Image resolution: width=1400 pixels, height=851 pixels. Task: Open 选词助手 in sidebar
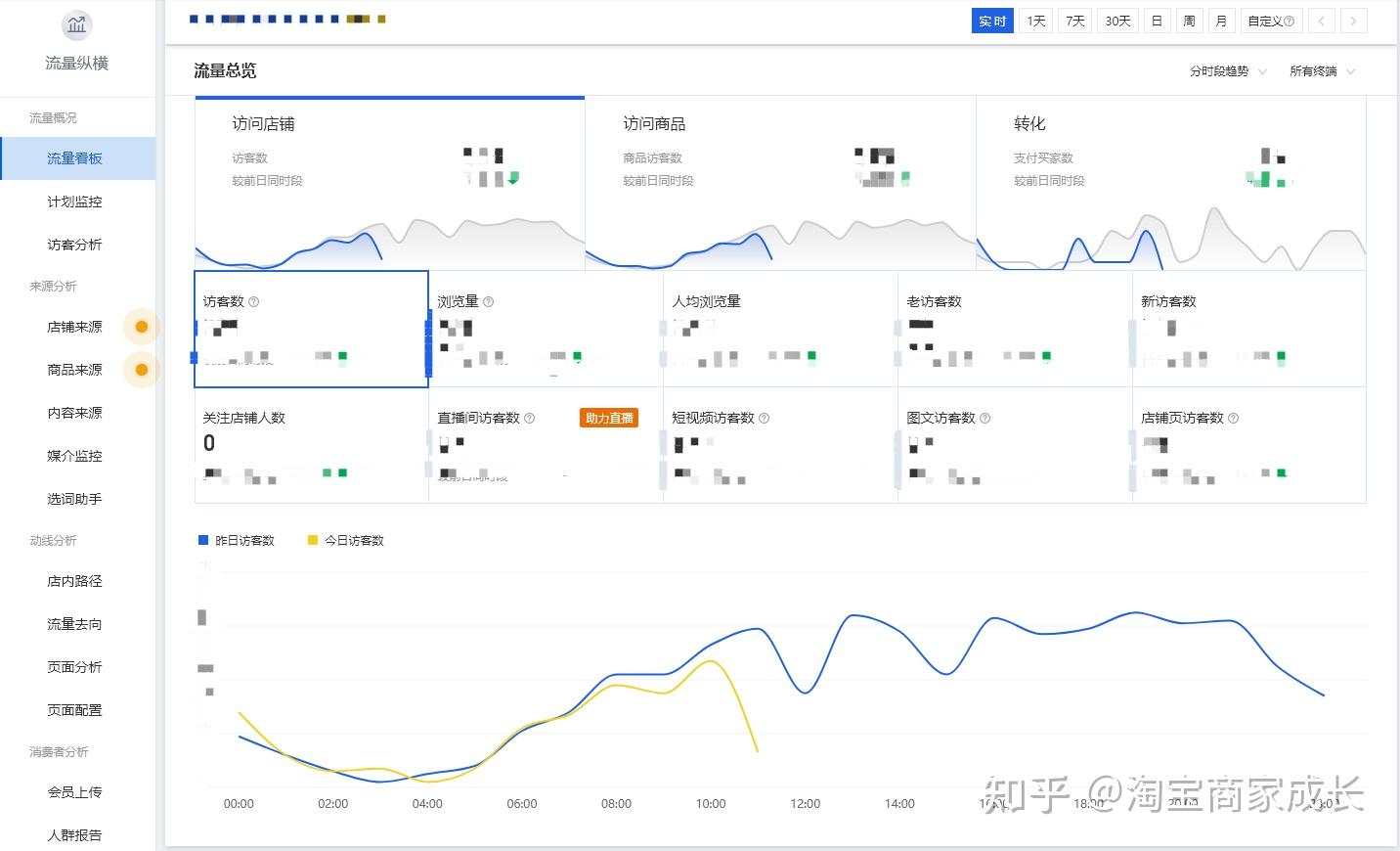[x=77, y=499]
